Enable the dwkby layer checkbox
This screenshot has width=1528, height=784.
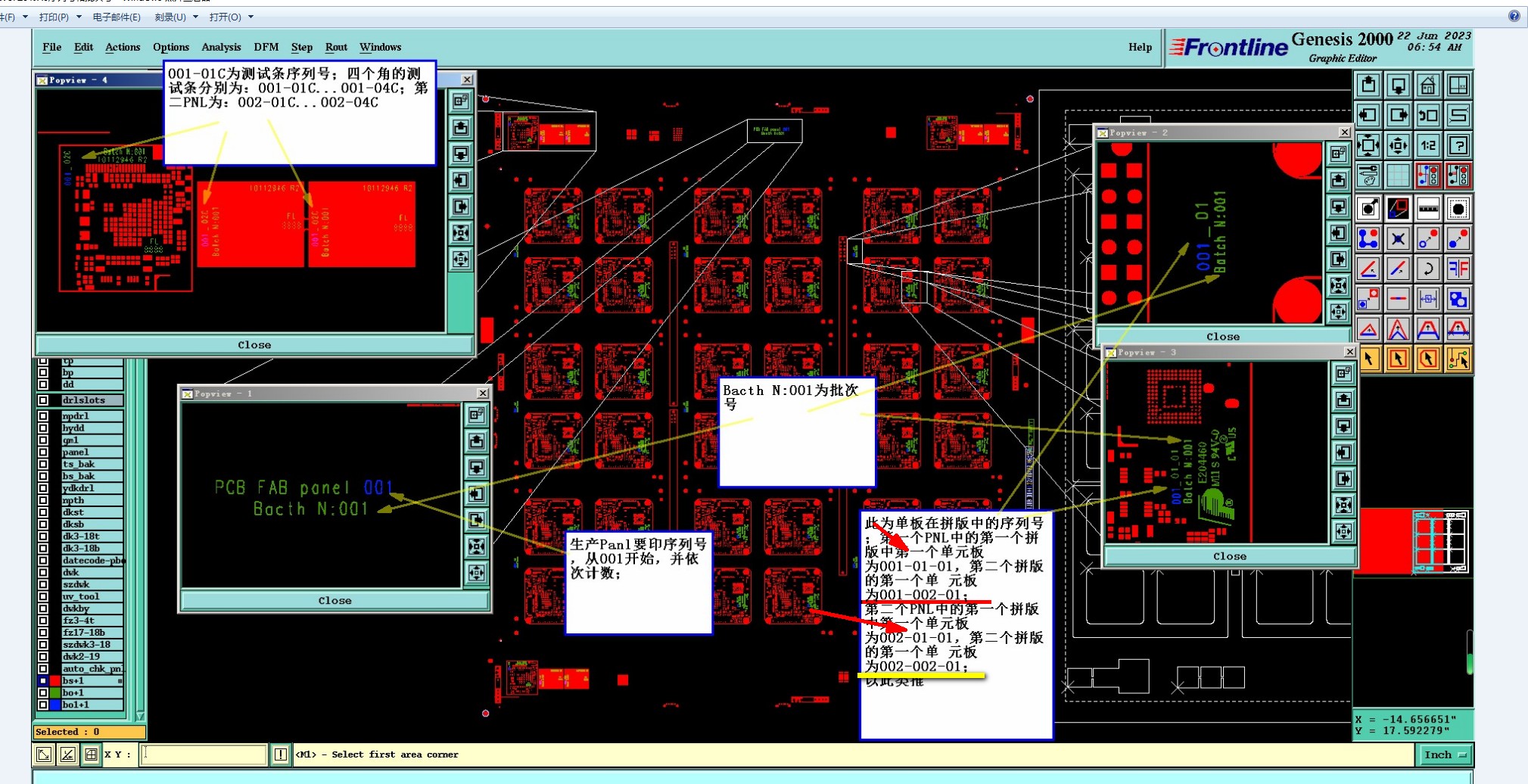(43, 608)
